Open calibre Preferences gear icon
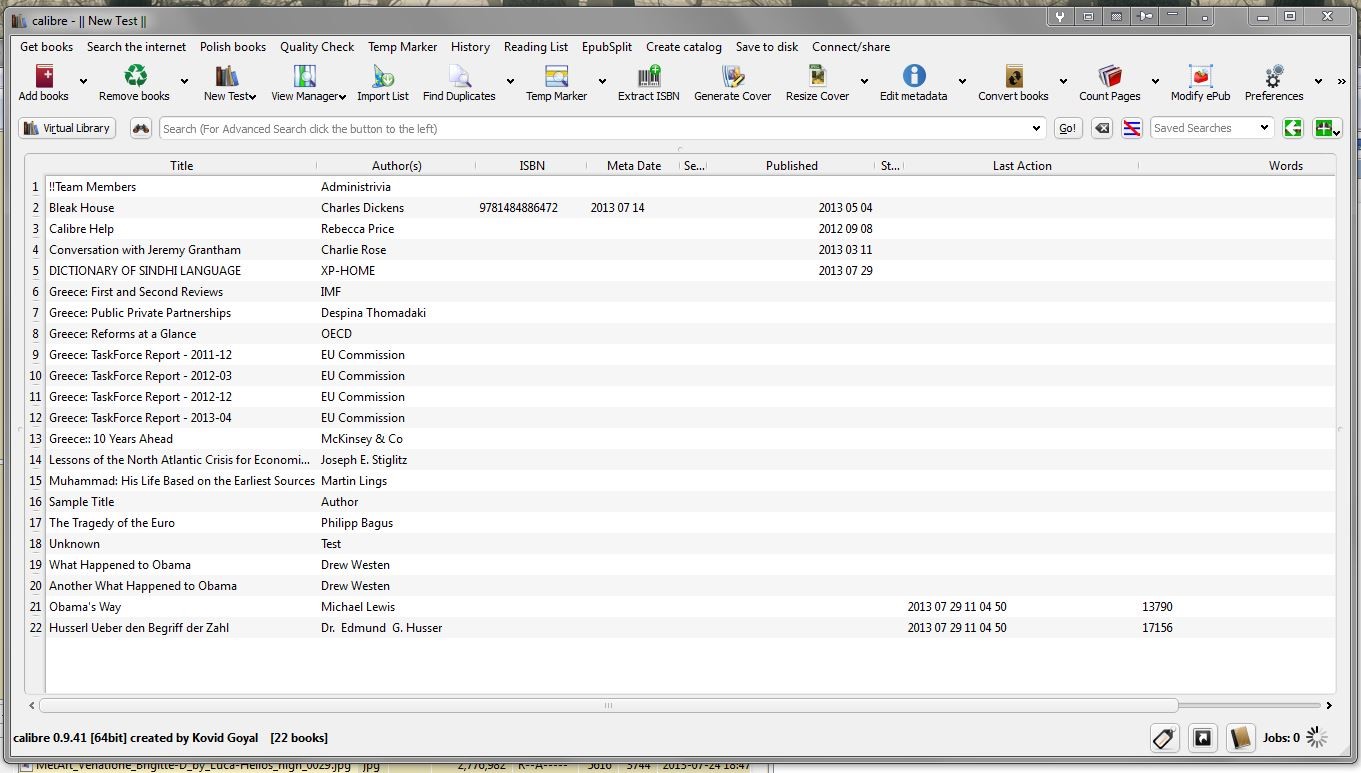The image size is (1361, 773). (x=1274, y=76)
